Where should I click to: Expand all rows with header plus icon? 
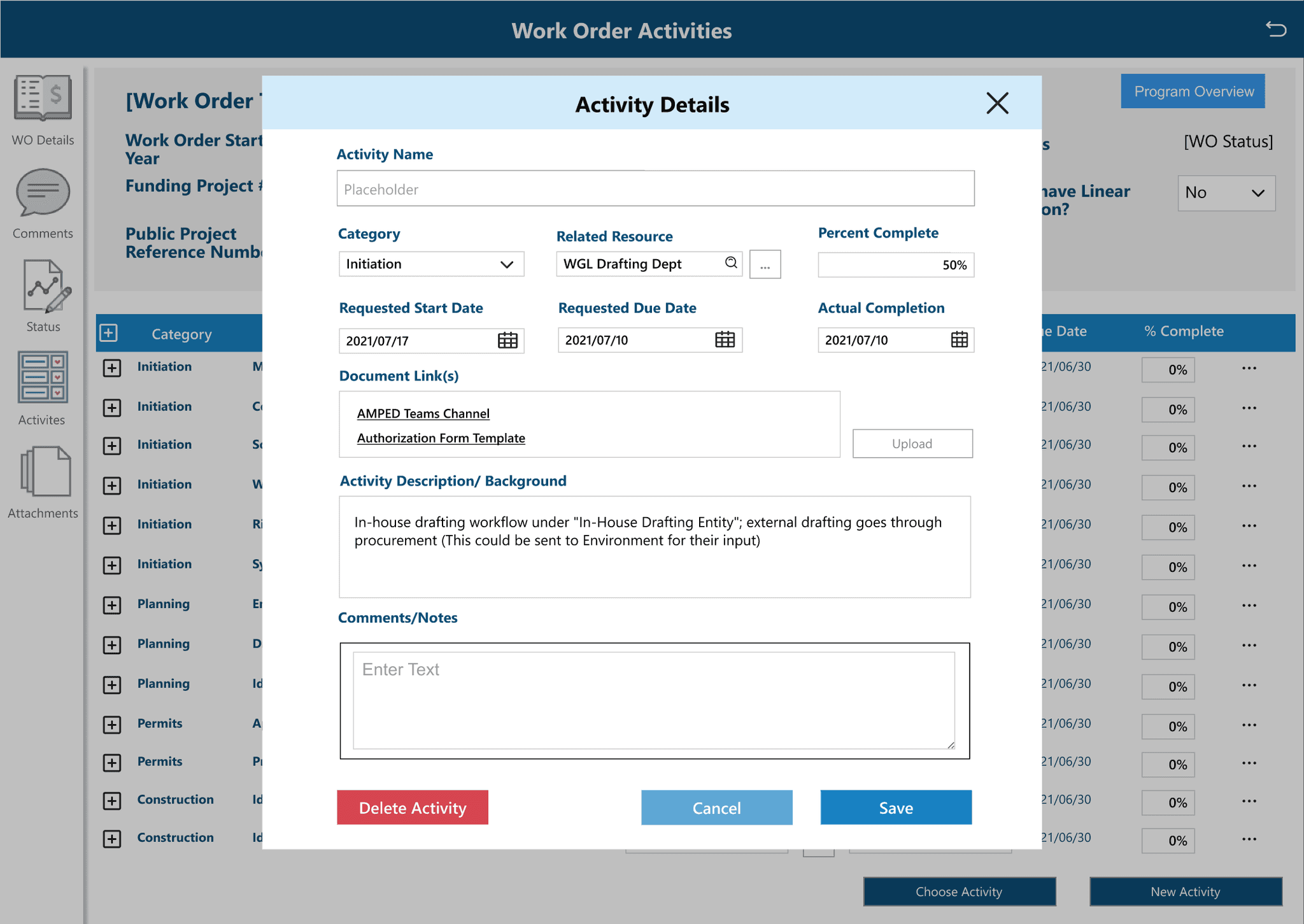(x=109, y=333)
